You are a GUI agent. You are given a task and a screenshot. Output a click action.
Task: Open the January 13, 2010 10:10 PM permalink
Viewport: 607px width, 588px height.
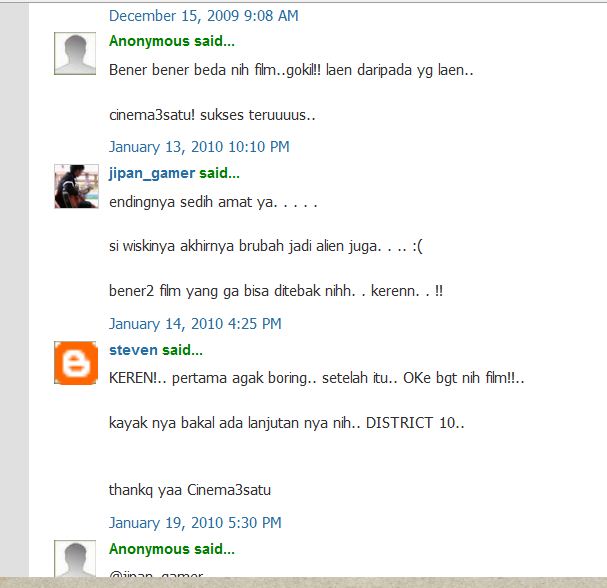[x=199, y=147]
